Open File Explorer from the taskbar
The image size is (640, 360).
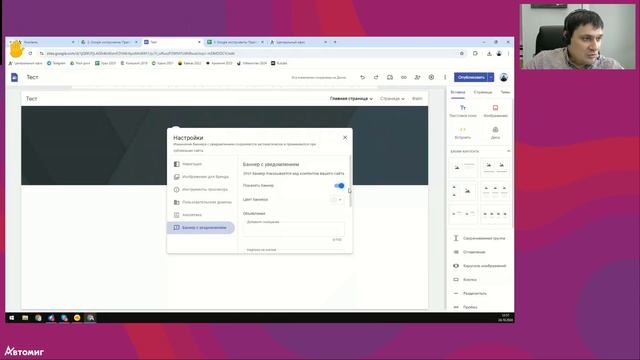pyautogui.click(x=25, y=318)
